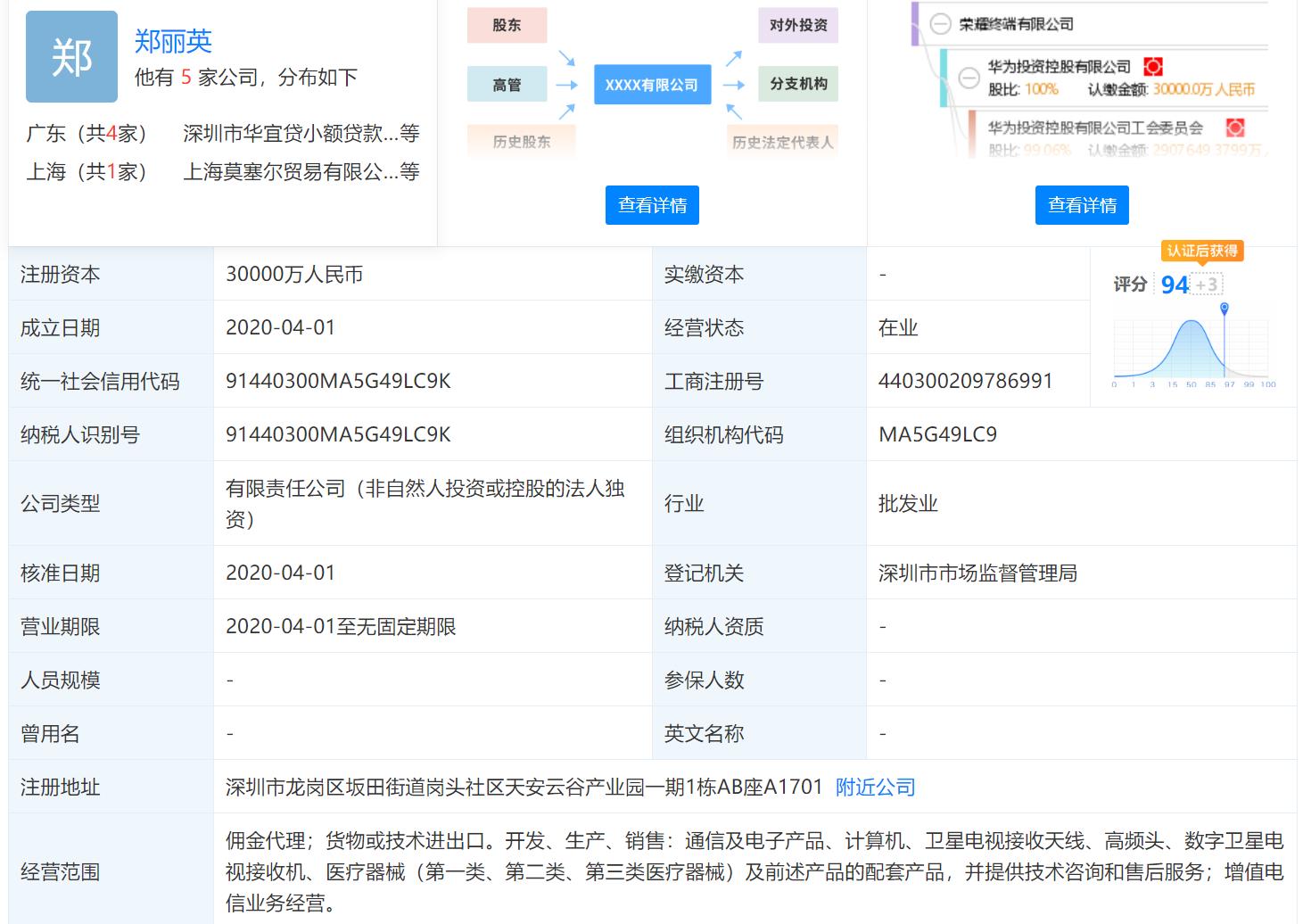Image resolution: width=1303 pixels, height=924 pixels.
Task: Click the text 他有 5 家公司，分布如下
Action: coord(246,78)
